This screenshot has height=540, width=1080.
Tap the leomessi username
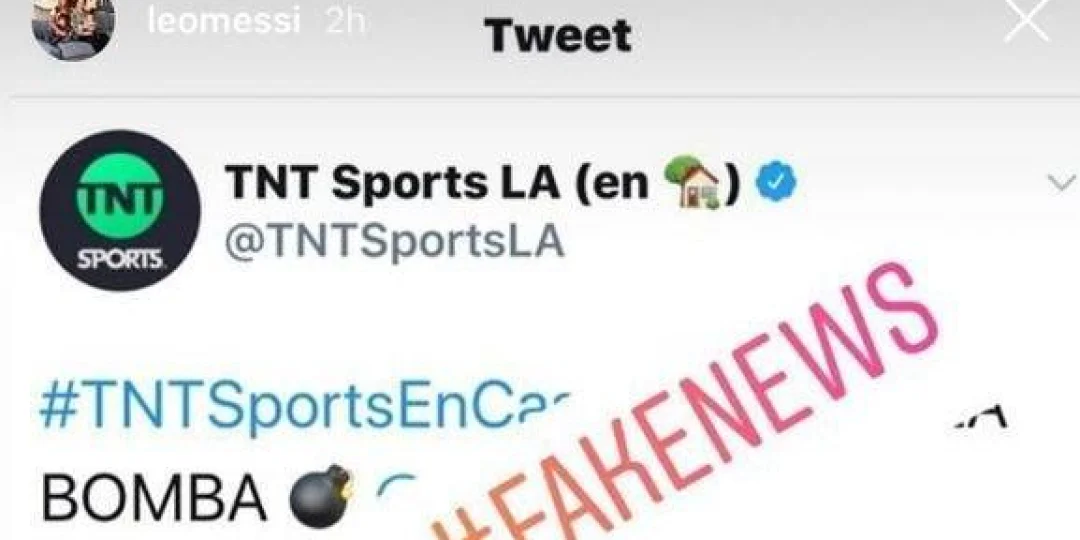(225, 22)
